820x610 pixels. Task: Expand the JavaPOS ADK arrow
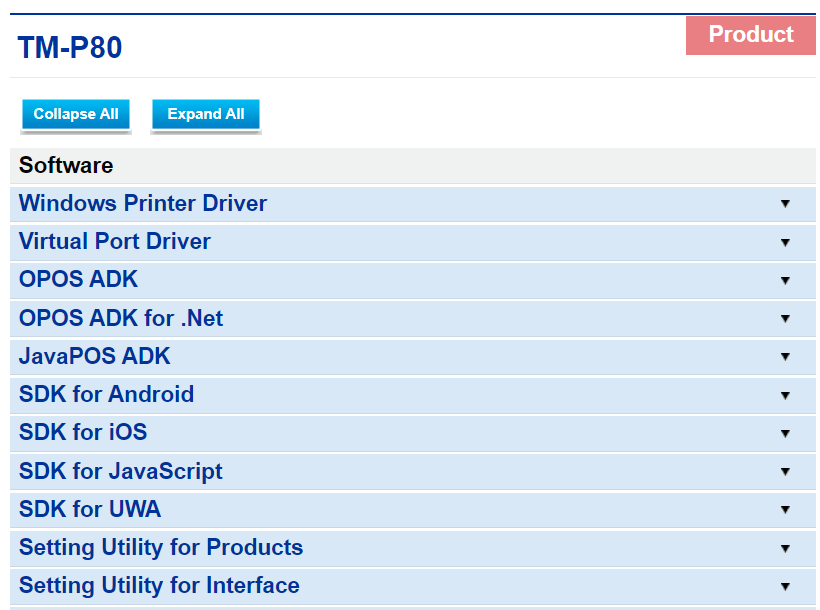tap(785, 357)
